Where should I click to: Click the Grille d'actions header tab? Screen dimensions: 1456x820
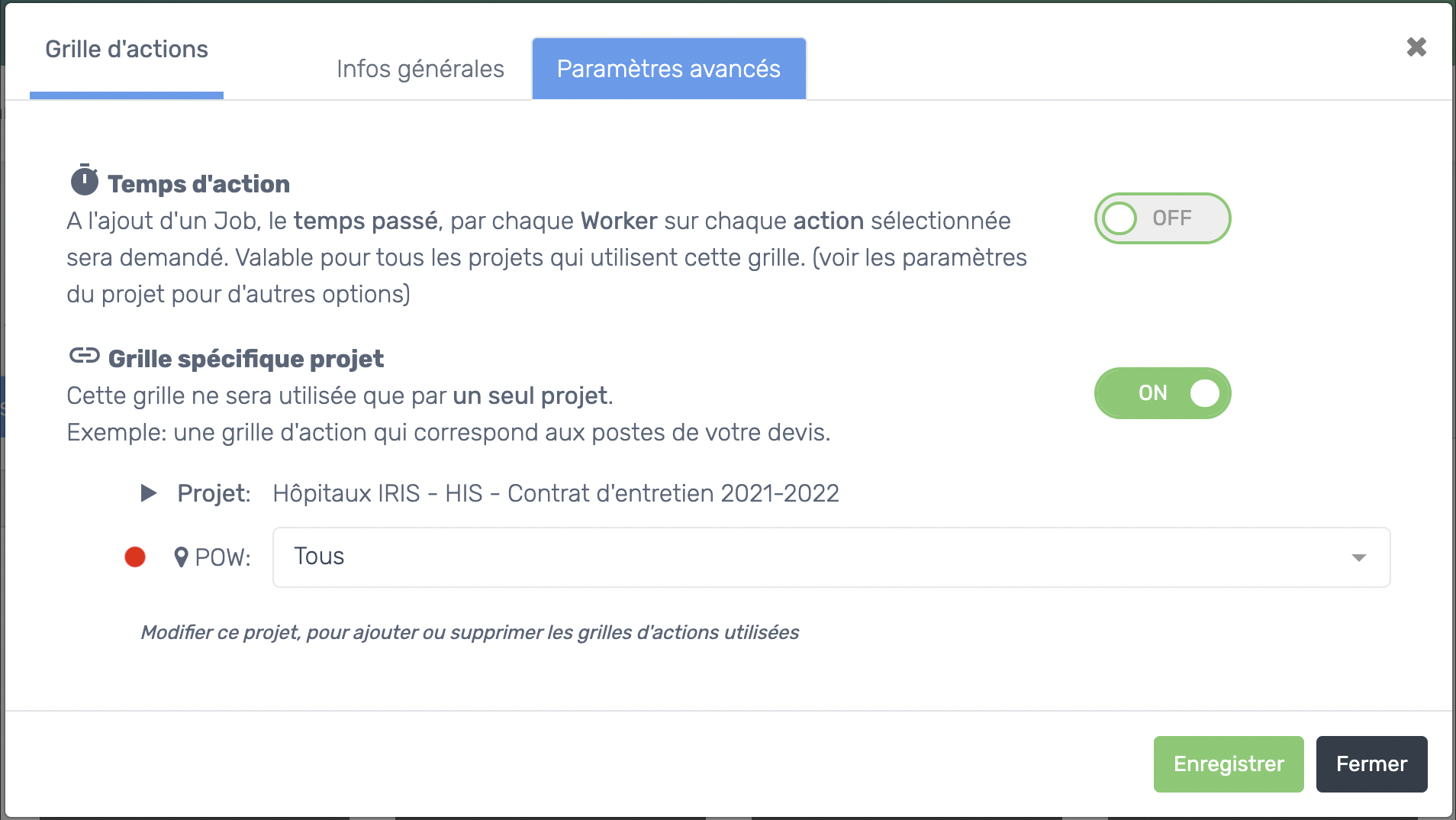[x=127, y=50]
